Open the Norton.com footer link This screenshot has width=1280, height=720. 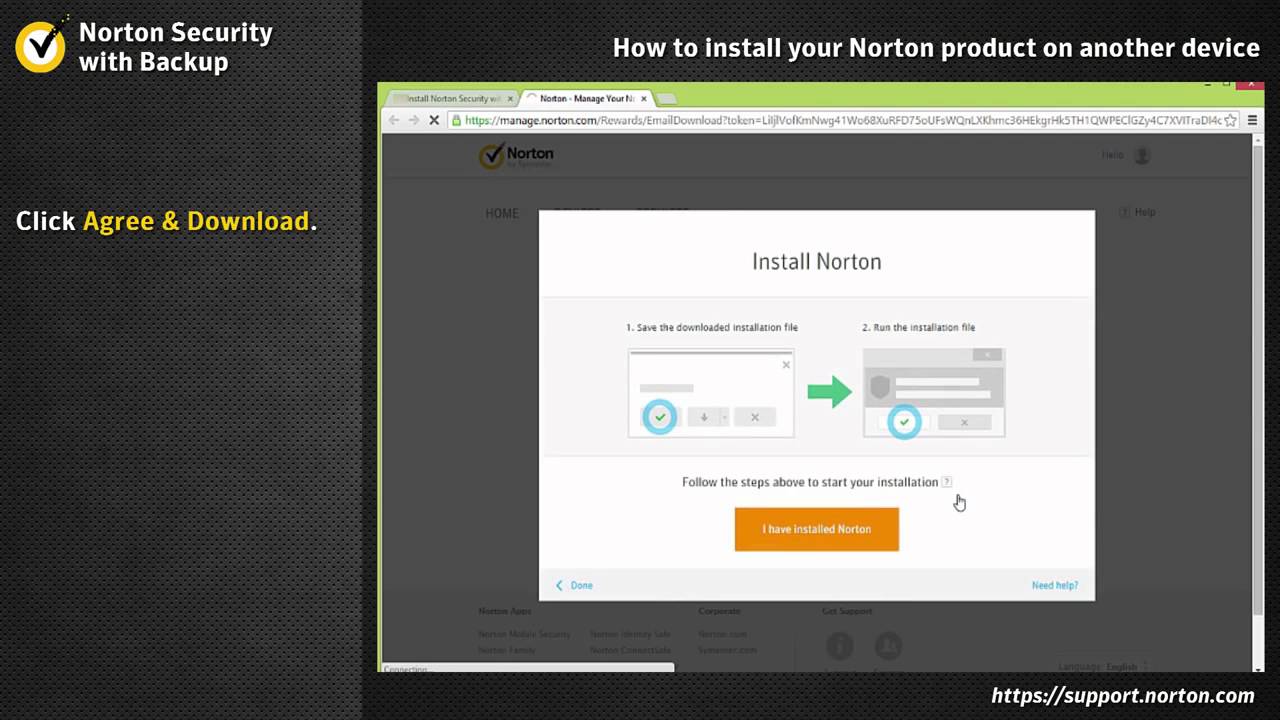pyautogui.click(x=722, y=634)
